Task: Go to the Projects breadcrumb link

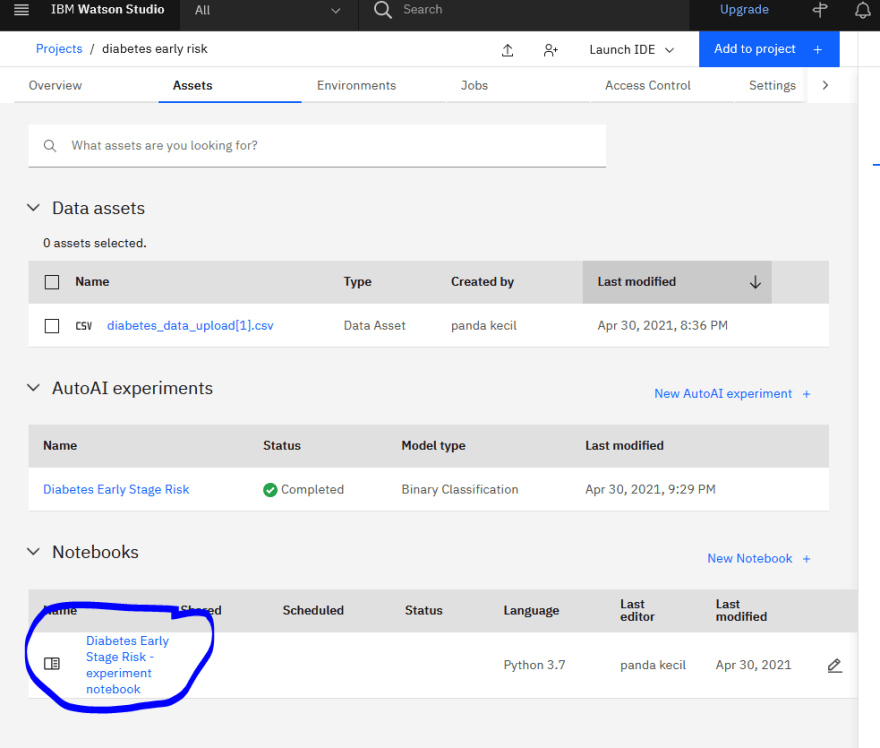Action: (59, 49)
